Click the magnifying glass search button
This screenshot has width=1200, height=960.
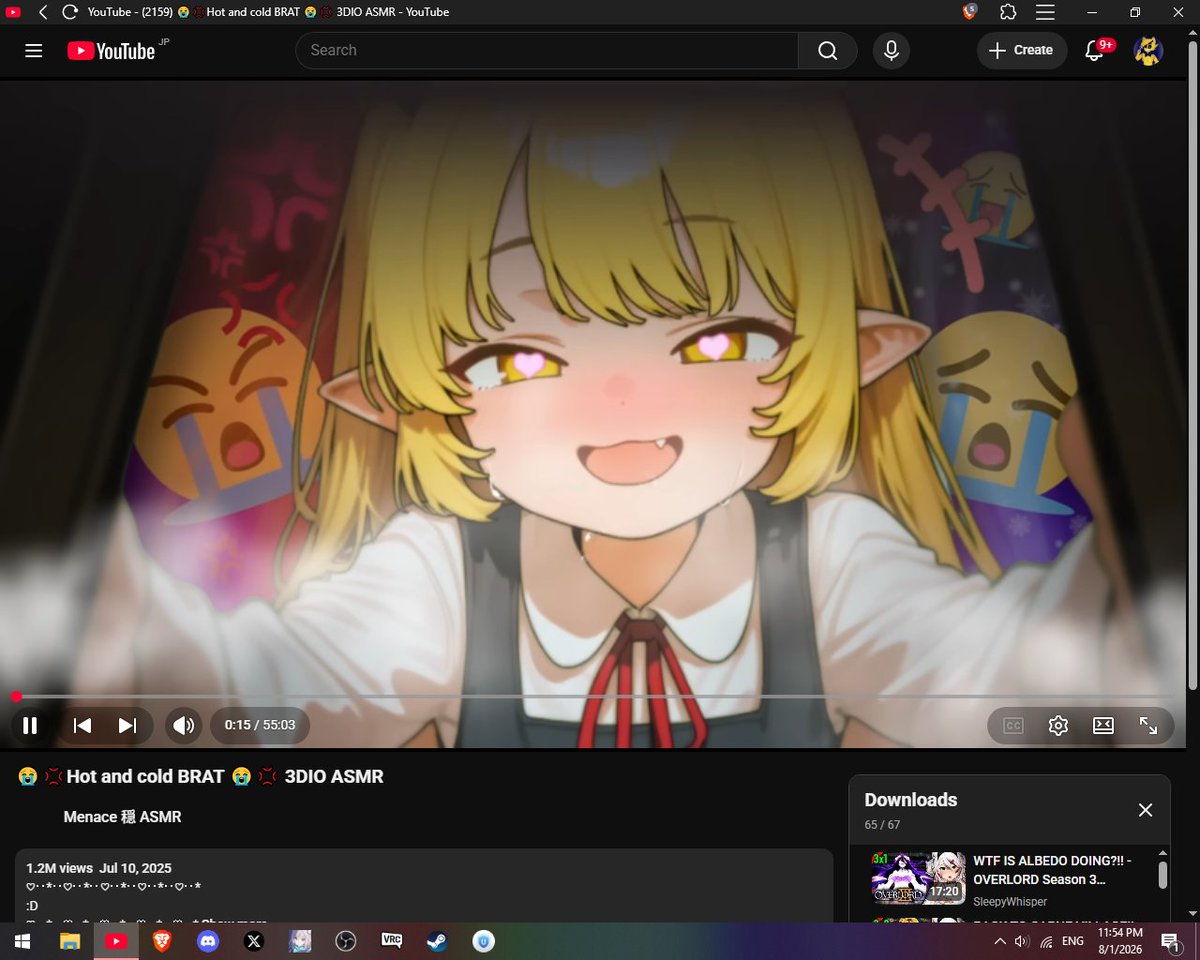point(827,50)
